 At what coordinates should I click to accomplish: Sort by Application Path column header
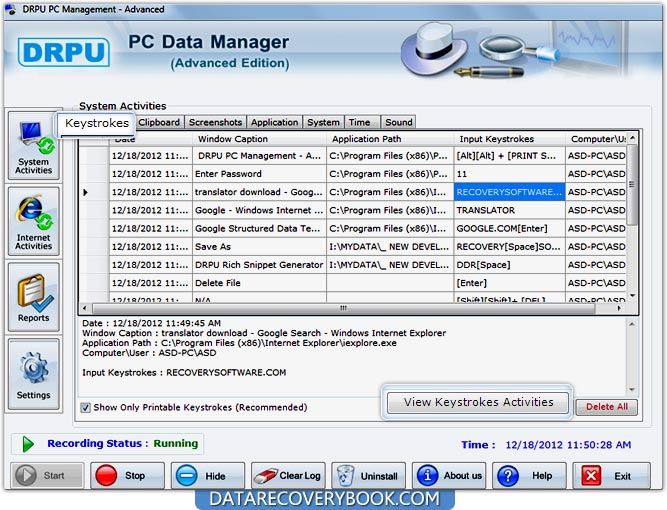(390, 139)
